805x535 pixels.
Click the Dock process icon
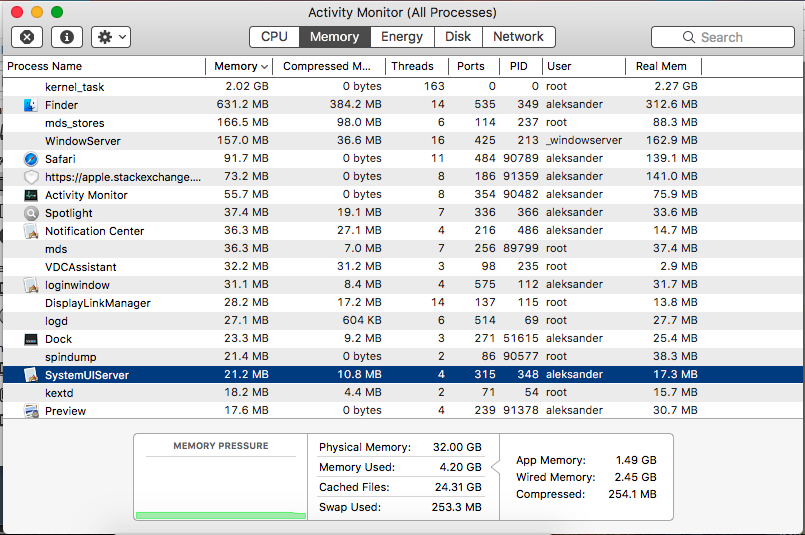31,339
